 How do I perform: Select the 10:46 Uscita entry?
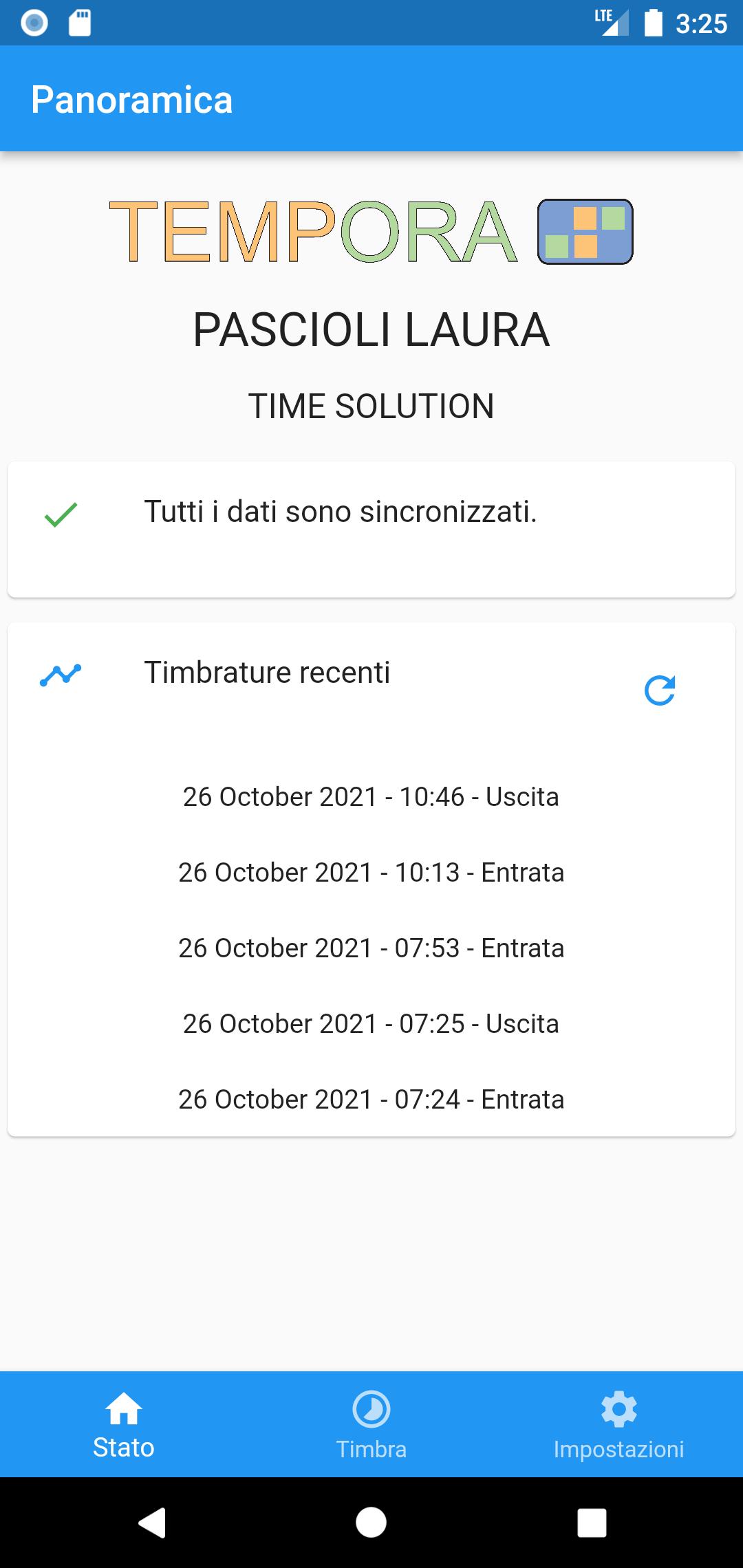(371, 797)
